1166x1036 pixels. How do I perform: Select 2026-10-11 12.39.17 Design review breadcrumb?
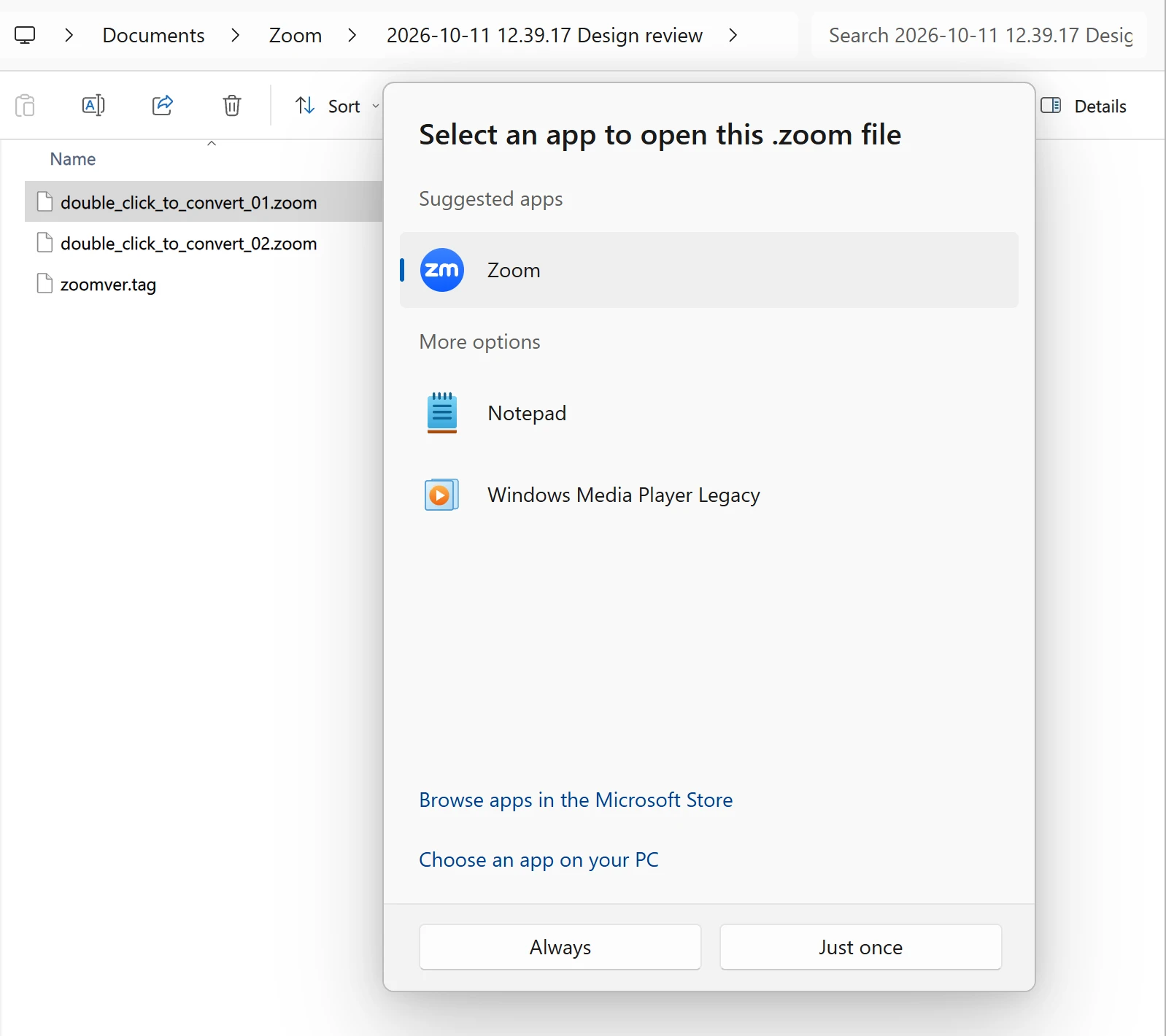(544, 35)
